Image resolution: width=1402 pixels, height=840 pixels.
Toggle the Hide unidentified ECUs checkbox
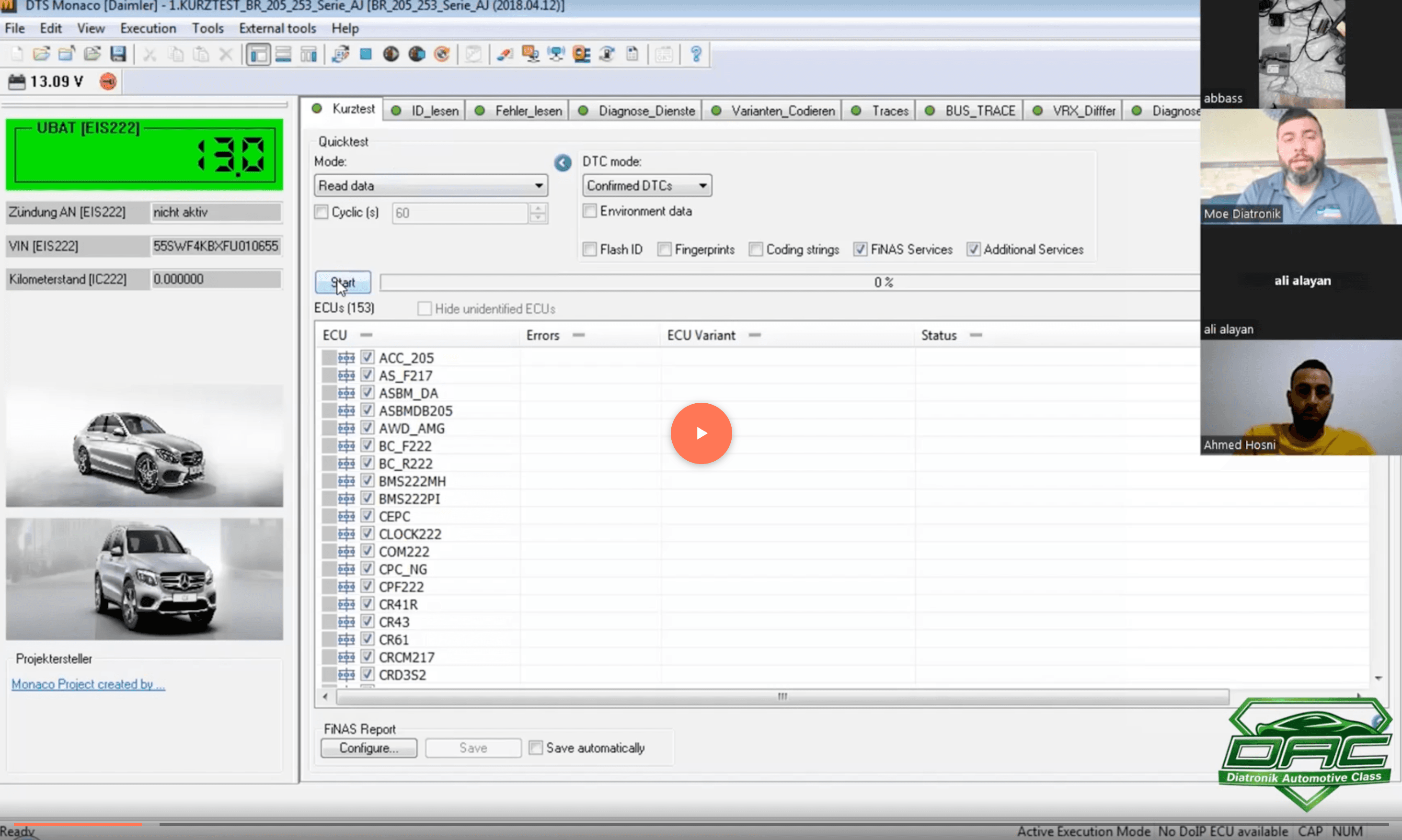coord(424,308)
